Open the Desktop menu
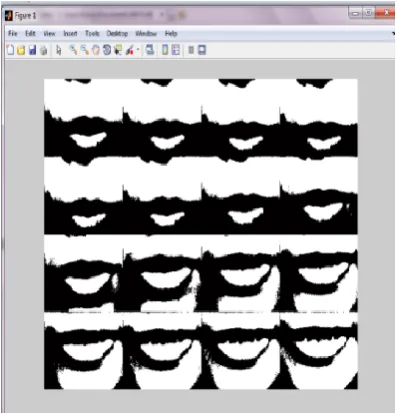397x413 pixels. tap(117, 33)
